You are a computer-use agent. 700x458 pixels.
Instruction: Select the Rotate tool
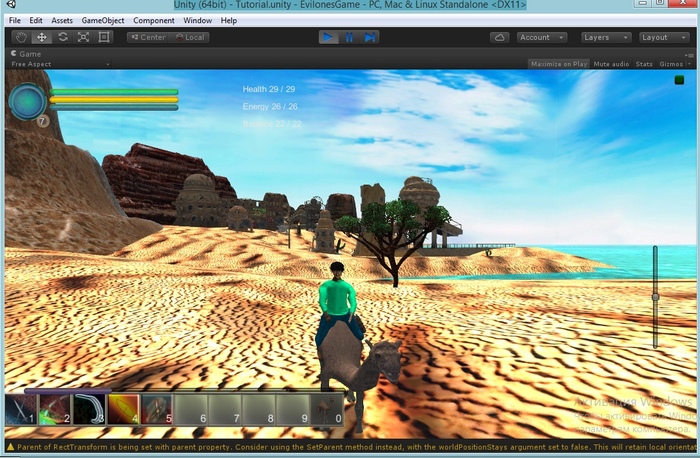tap(63, 37)
